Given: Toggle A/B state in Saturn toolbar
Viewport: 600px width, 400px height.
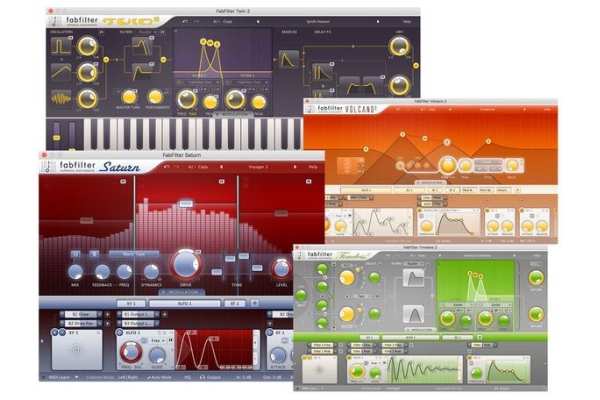Looking at the screenshot, I should point(191,167).
